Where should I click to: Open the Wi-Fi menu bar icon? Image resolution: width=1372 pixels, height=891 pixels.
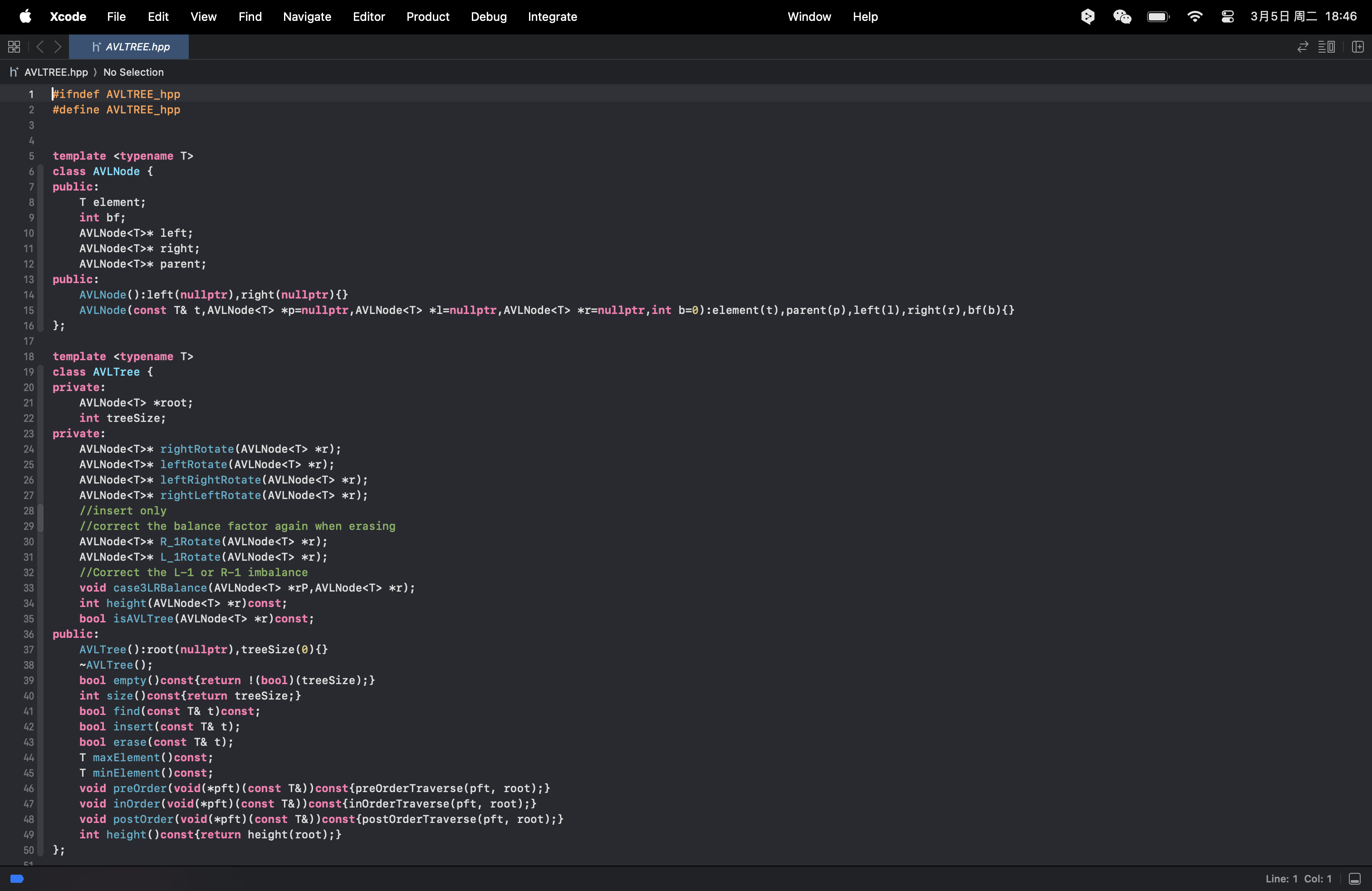click(1195, 17)
